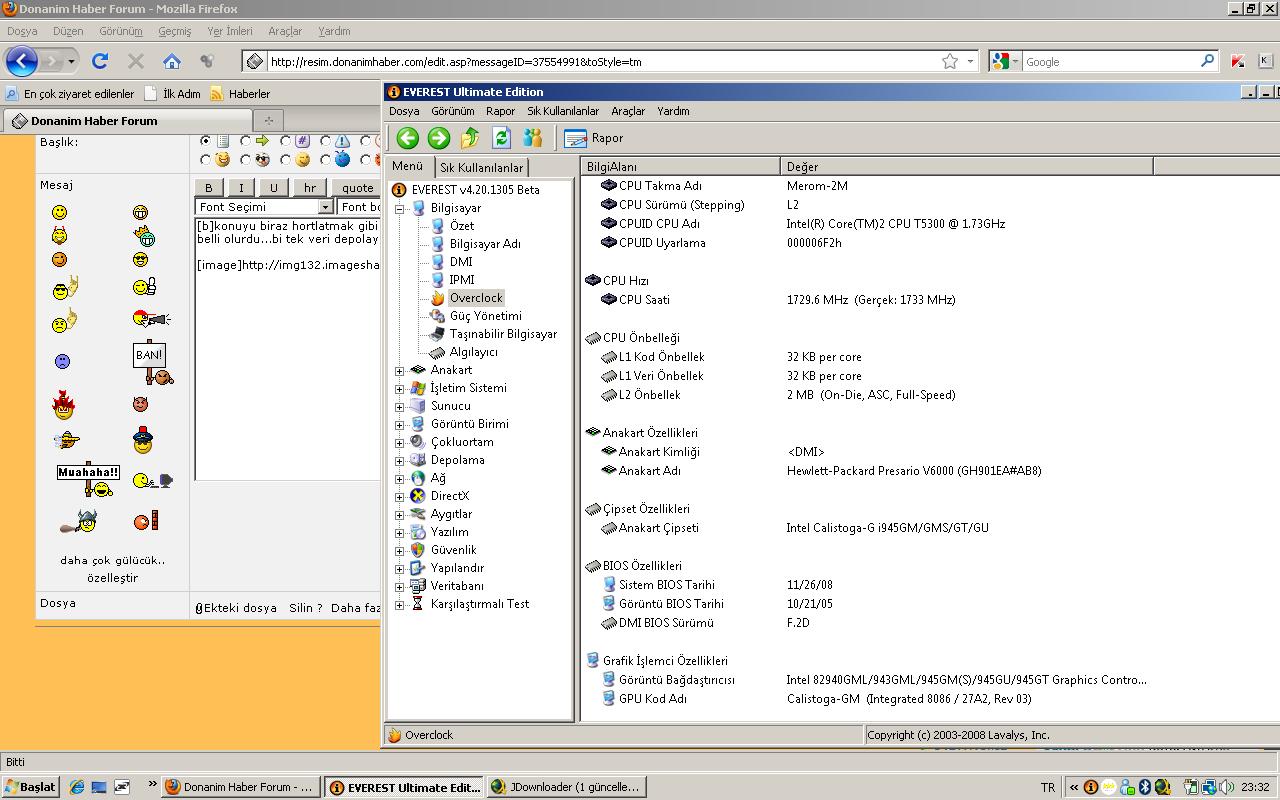The height and width of the screenshot is (800, 1280).
Task: Click the Firefox home icon
Action: point(172,61)
